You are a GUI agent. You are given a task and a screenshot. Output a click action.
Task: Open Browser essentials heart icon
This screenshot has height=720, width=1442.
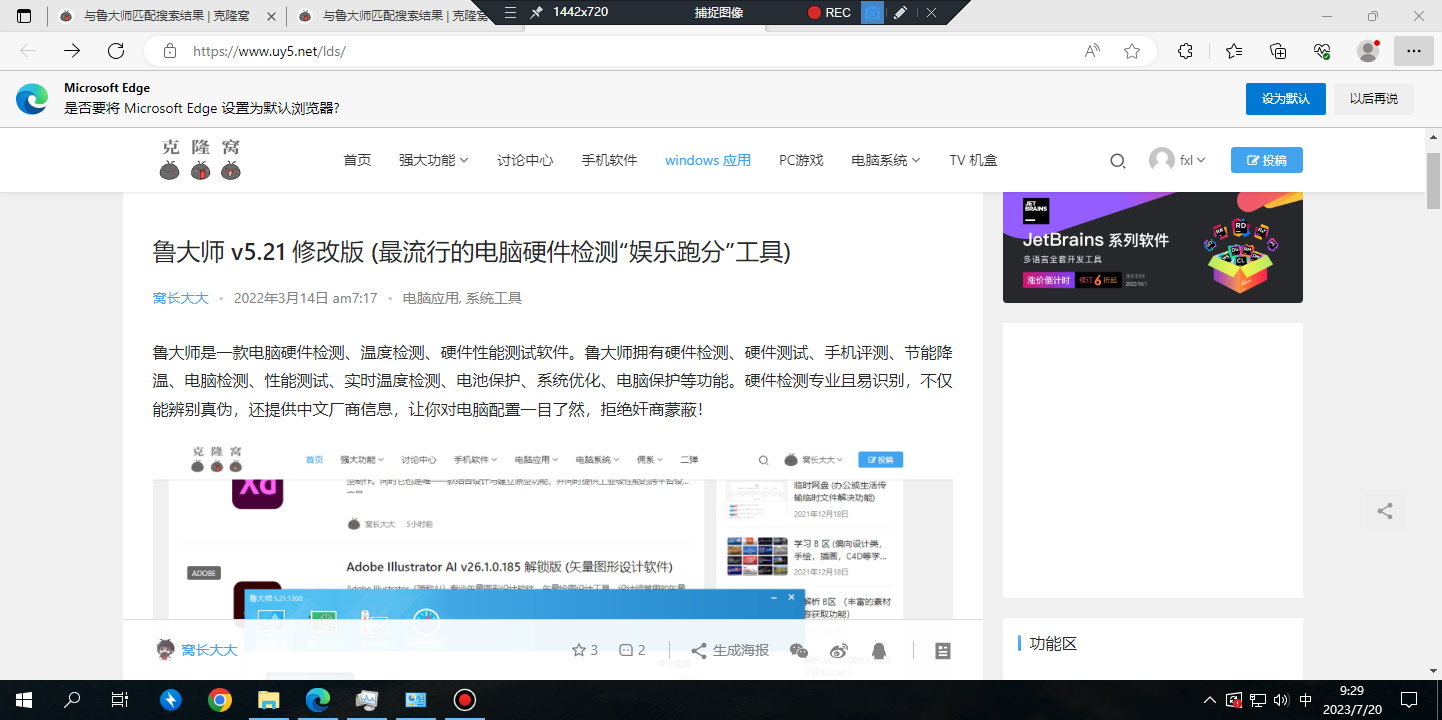click(x=1322, y=51)
